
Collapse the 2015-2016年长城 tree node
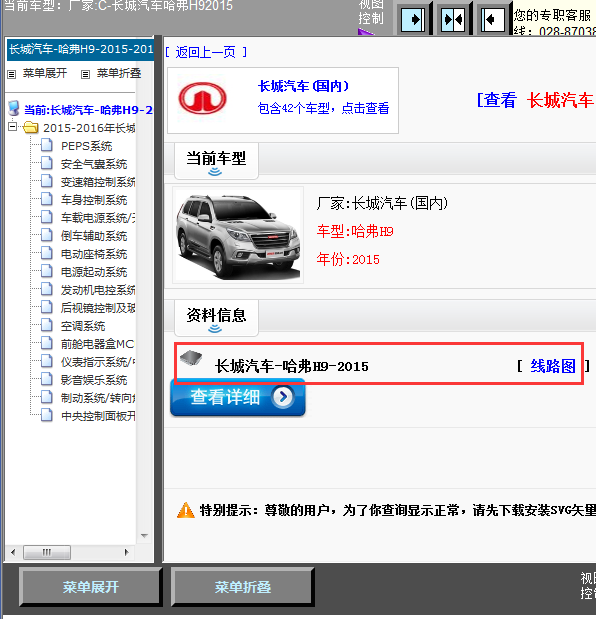pos(13,127)
